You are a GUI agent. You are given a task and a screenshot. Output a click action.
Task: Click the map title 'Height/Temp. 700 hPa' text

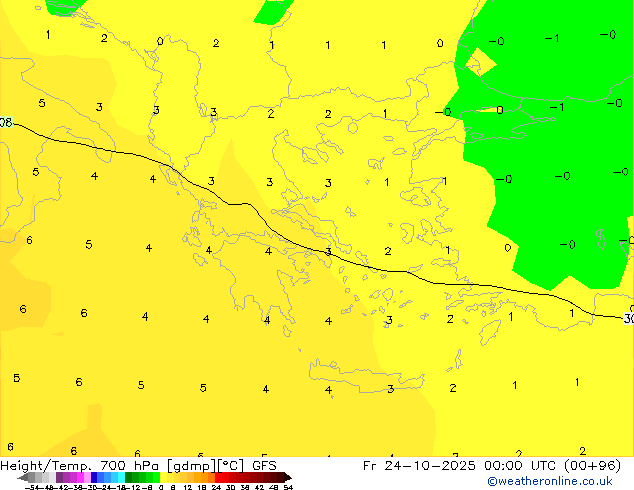(79, 466)
